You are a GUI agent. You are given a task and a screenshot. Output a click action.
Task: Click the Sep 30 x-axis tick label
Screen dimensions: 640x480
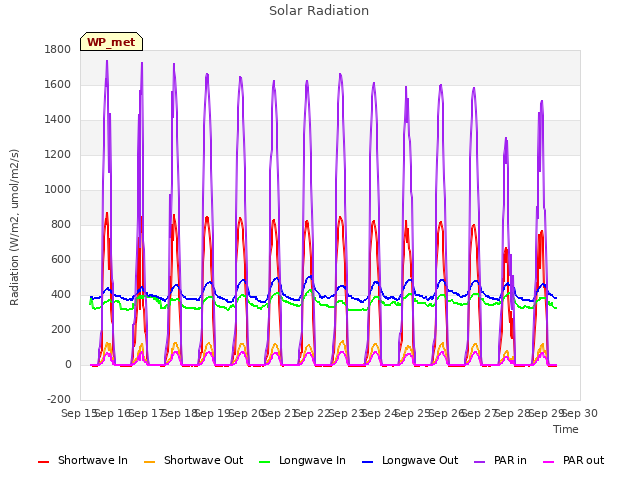point(580,413)
